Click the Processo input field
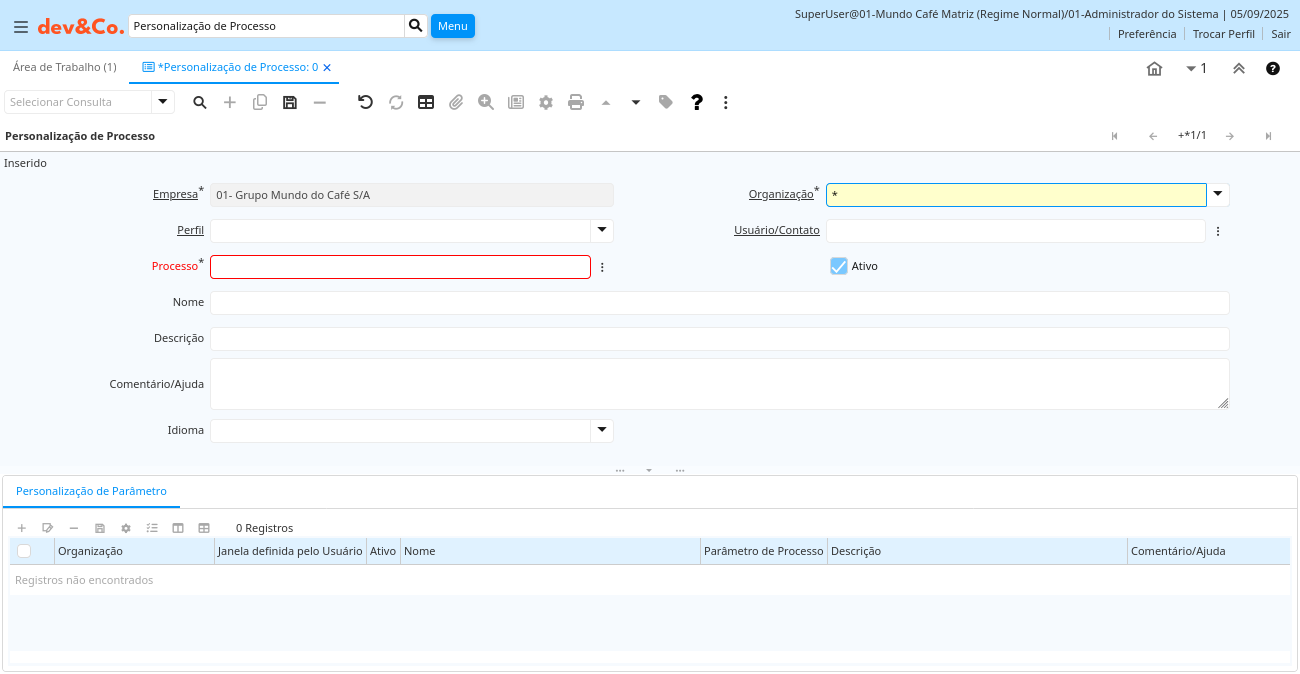The height and width of the screenshot is (674, 1300). pos(400,267)
